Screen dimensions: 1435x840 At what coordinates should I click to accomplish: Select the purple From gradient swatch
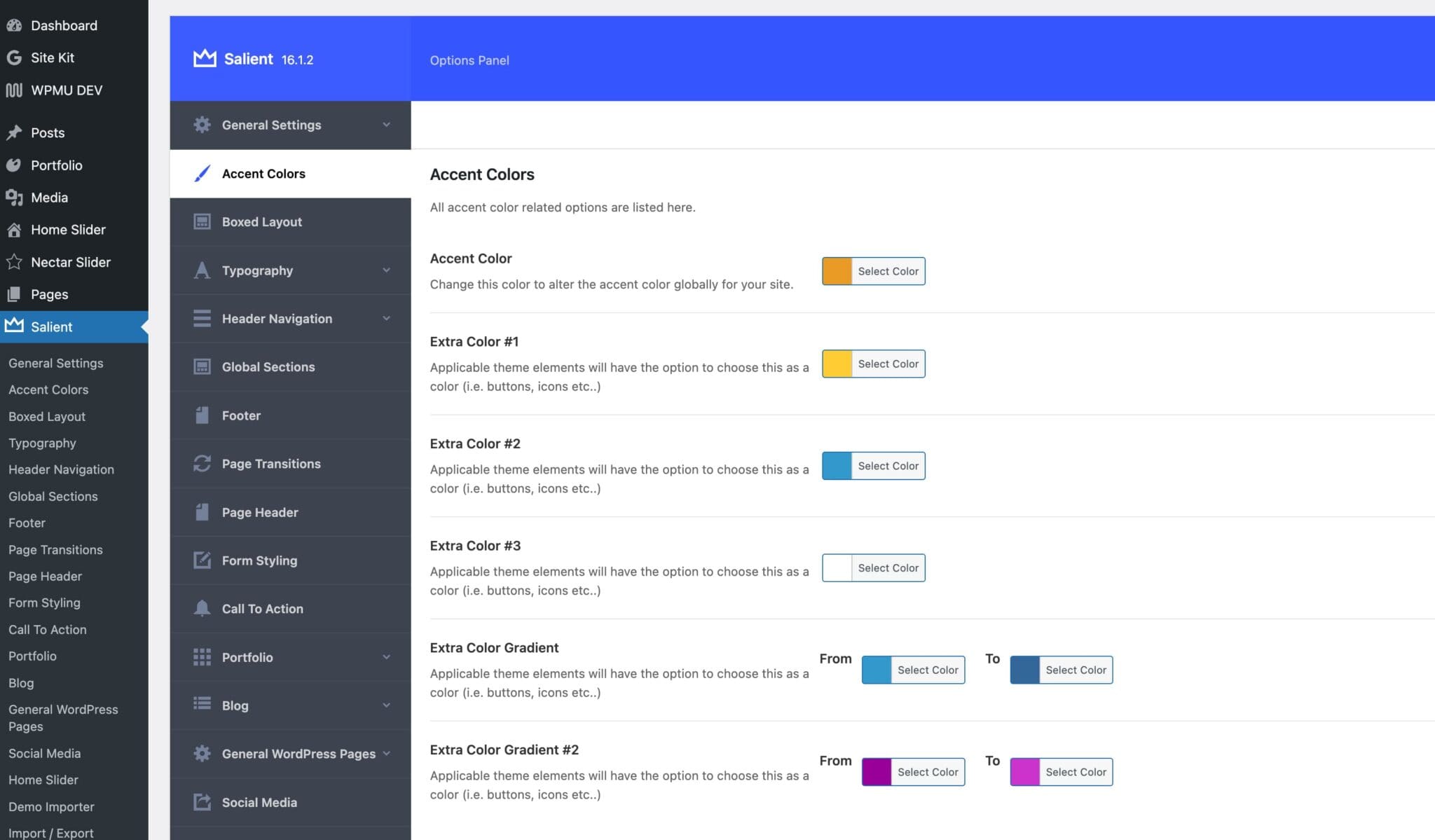click(x=875, y=771)
